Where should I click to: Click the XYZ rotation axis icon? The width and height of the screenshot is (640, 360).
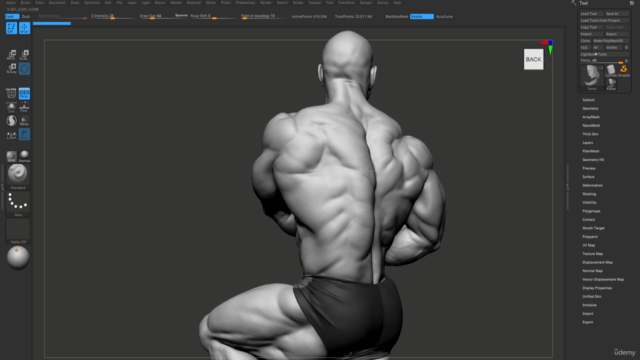click(11, 93)
